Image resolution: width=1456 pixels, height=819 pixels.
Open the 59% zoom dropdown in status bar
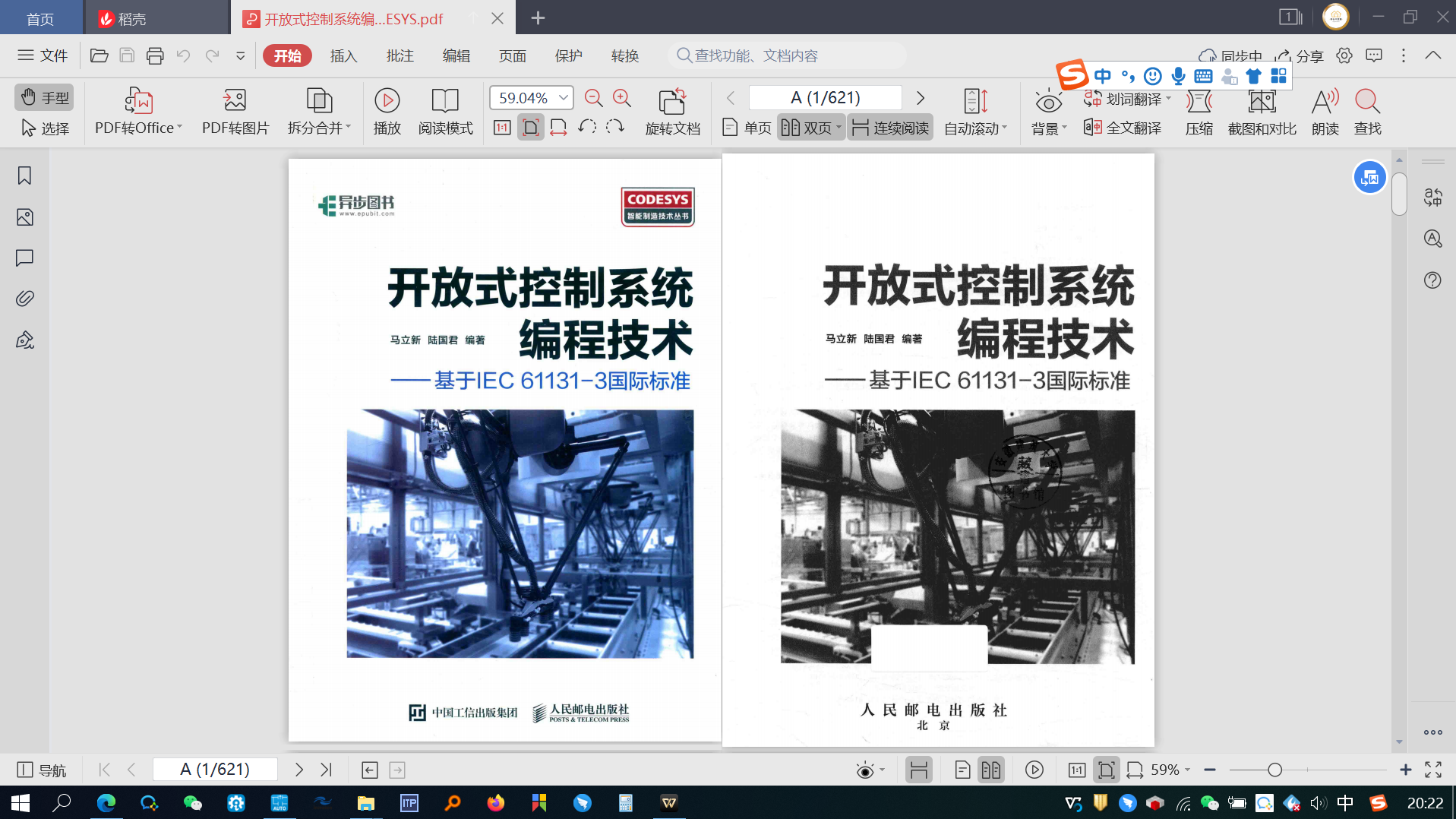pos(1170,770)
